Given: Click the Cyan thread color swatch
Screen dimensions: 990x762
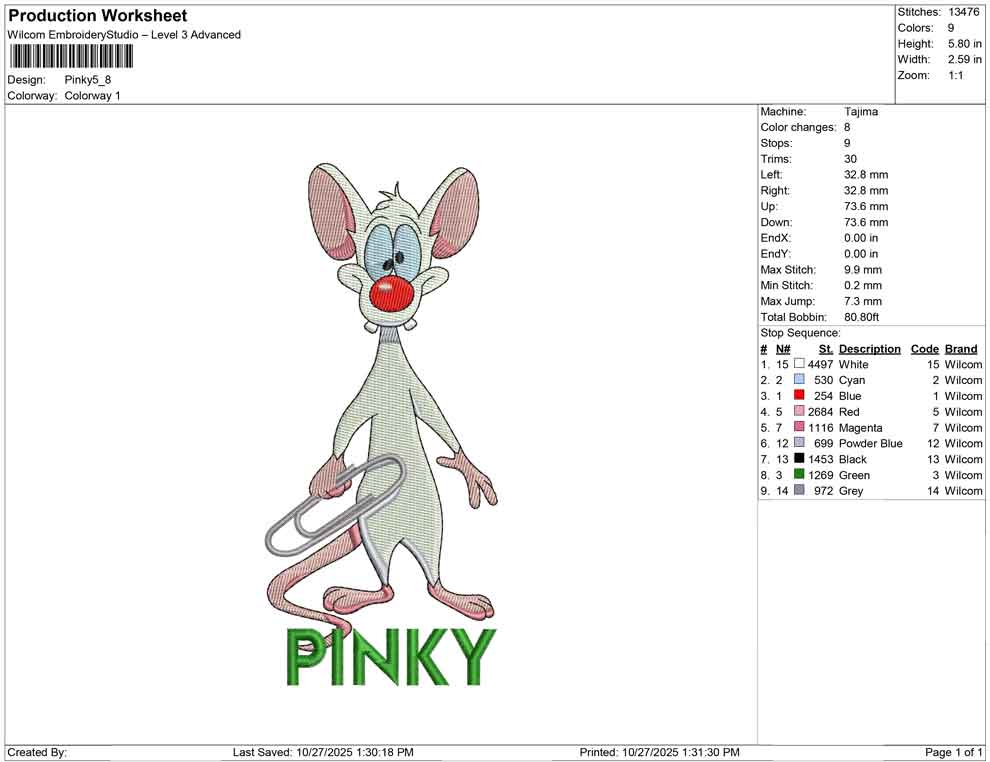Looking at the screenshot, I should [799, 379].
